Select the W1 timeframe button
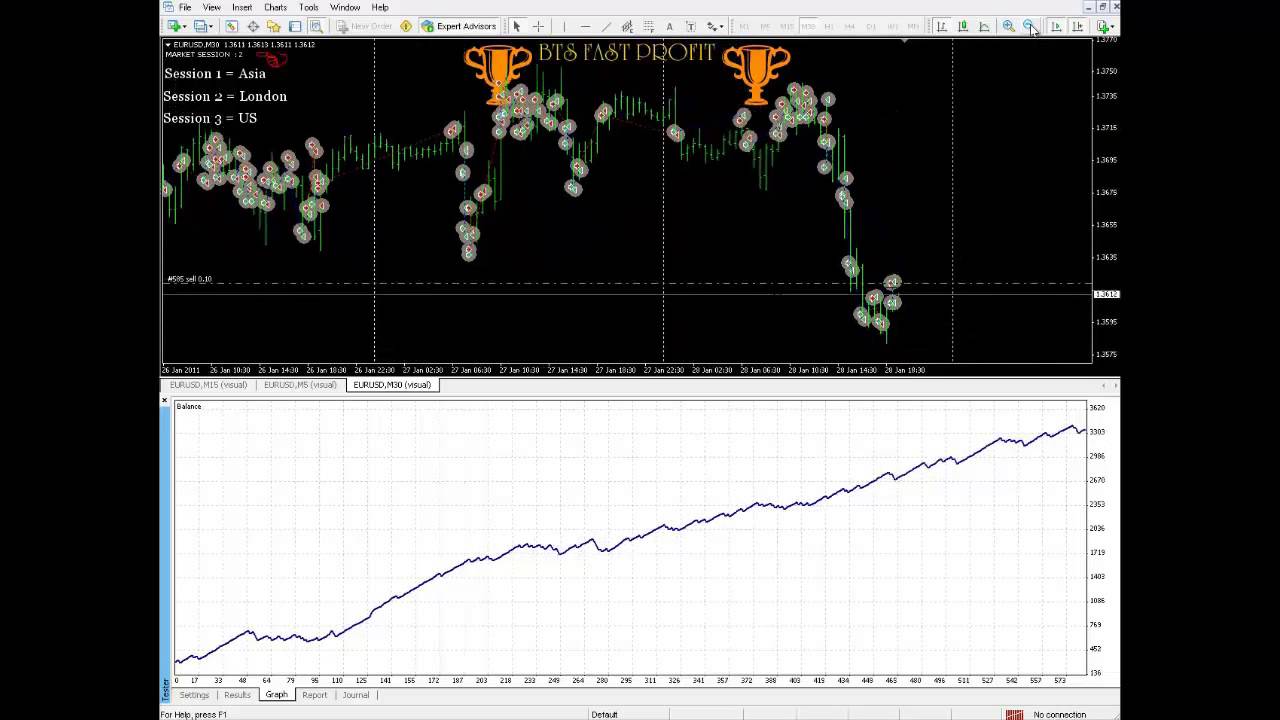 click(892, 26)
